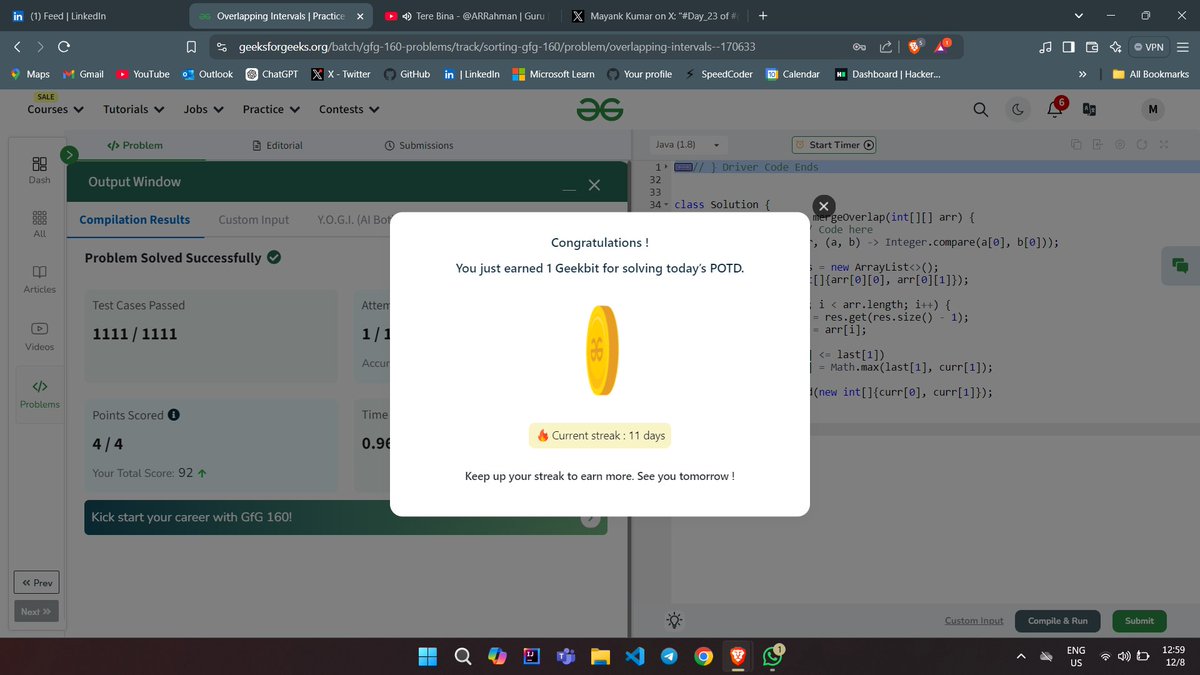This screenshot has width=1200, height=675.
Task: Expand the Courses dropdown menu
Action: pyautogui.click(x=55, y=109)
